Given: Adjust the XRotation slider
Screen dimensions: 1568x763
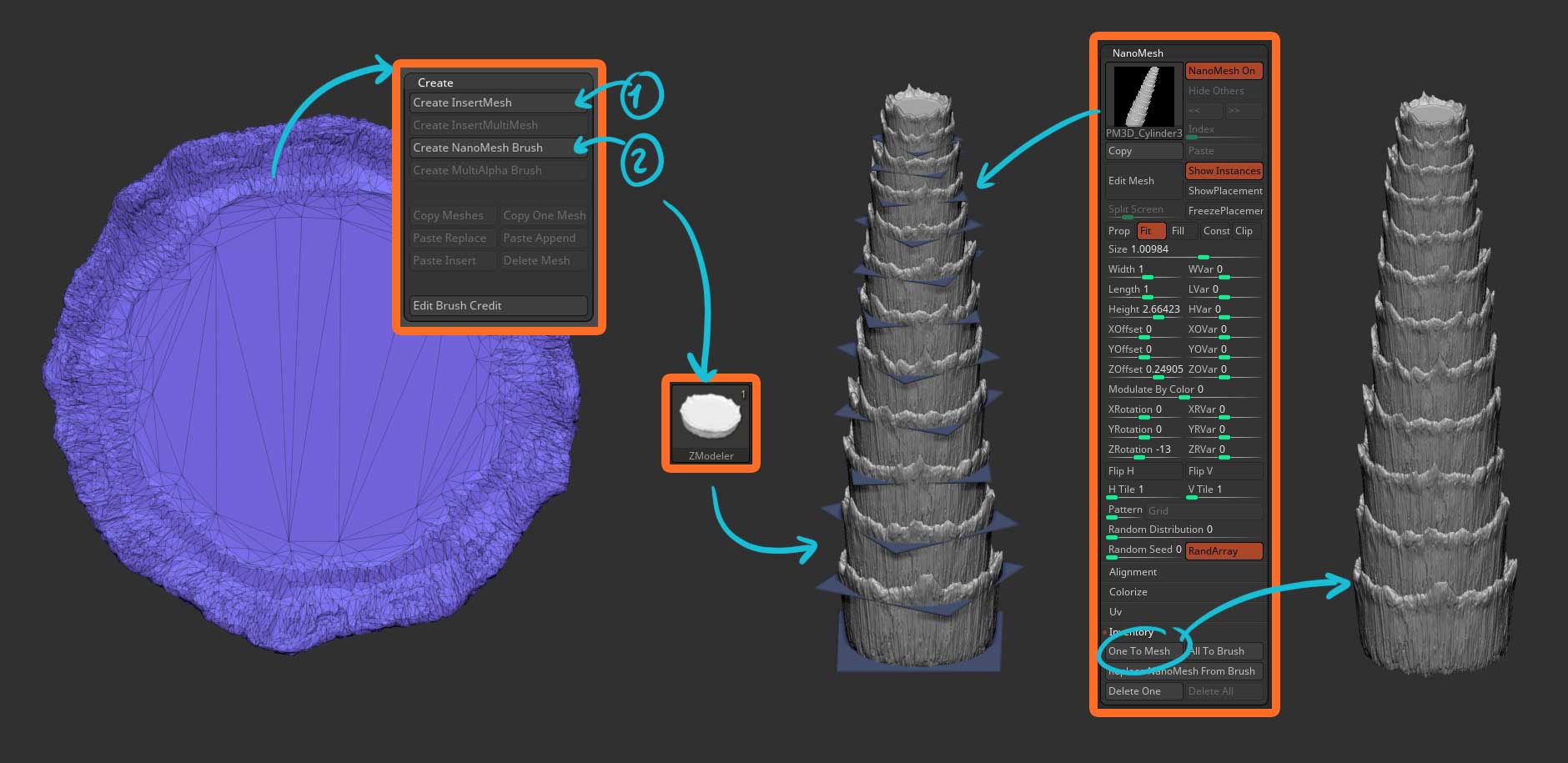Looking at the screenshot, I should click(1143, 411).
